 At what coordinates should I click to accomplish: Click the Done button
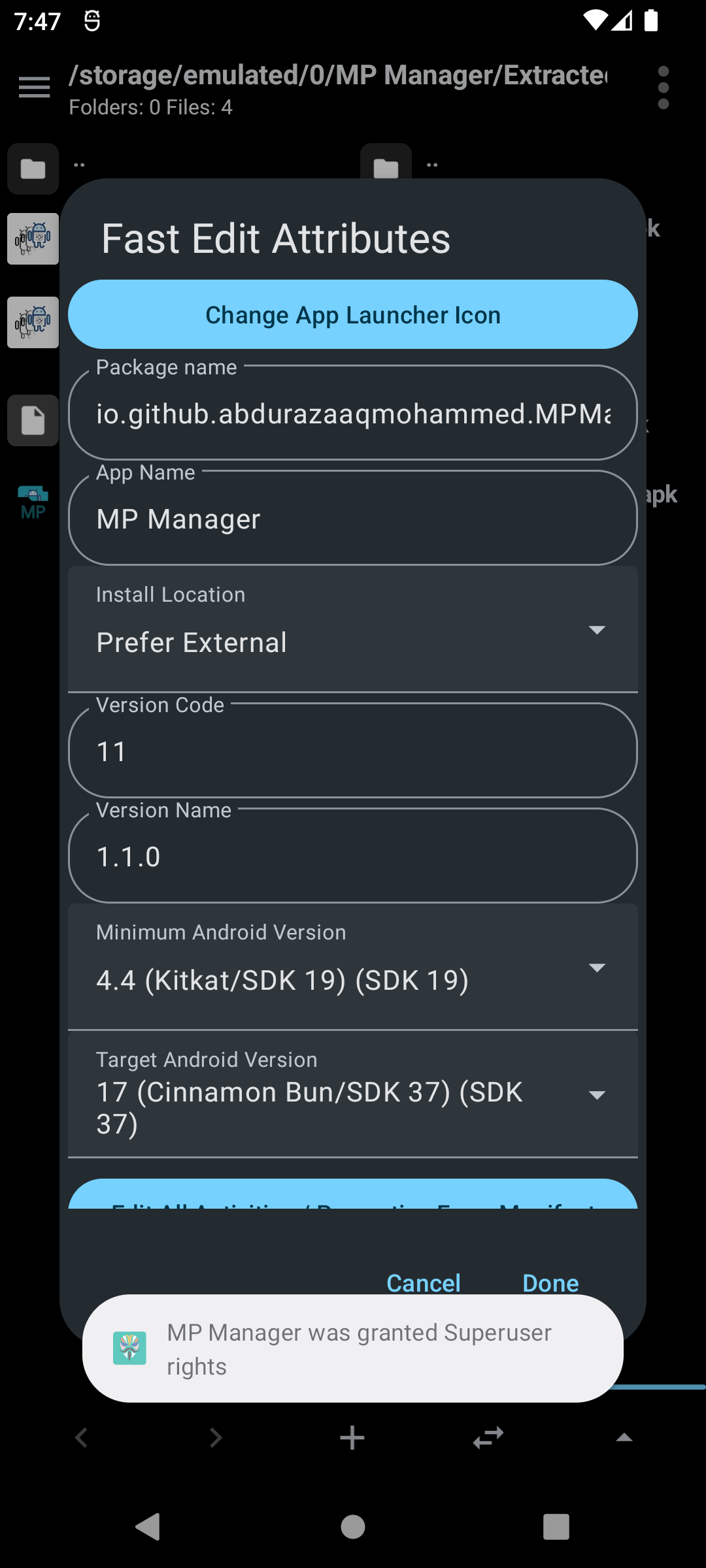click(550, 1282)
